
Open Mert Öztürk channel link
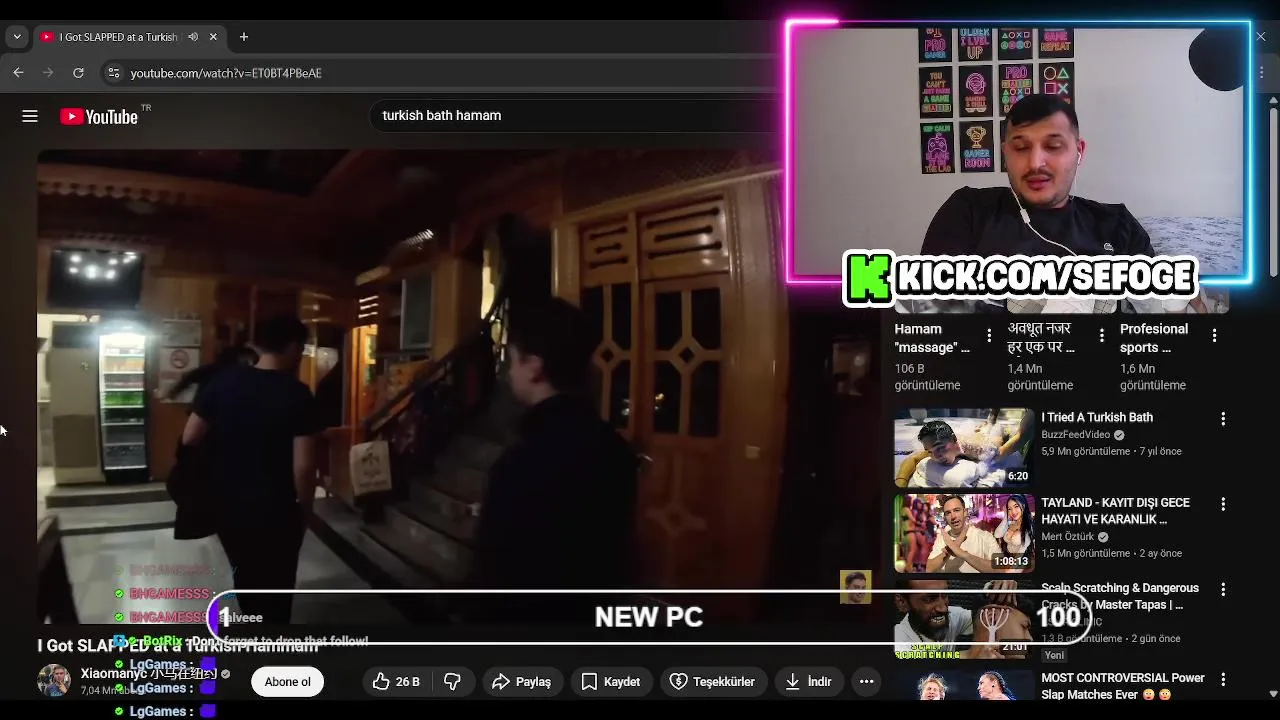1067,537
